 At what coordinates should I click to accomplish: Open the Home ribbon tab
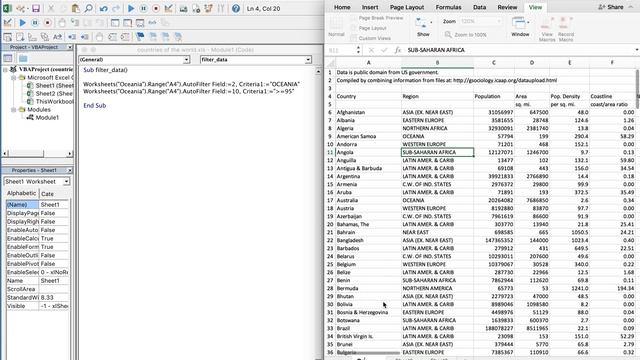(342, 7)
